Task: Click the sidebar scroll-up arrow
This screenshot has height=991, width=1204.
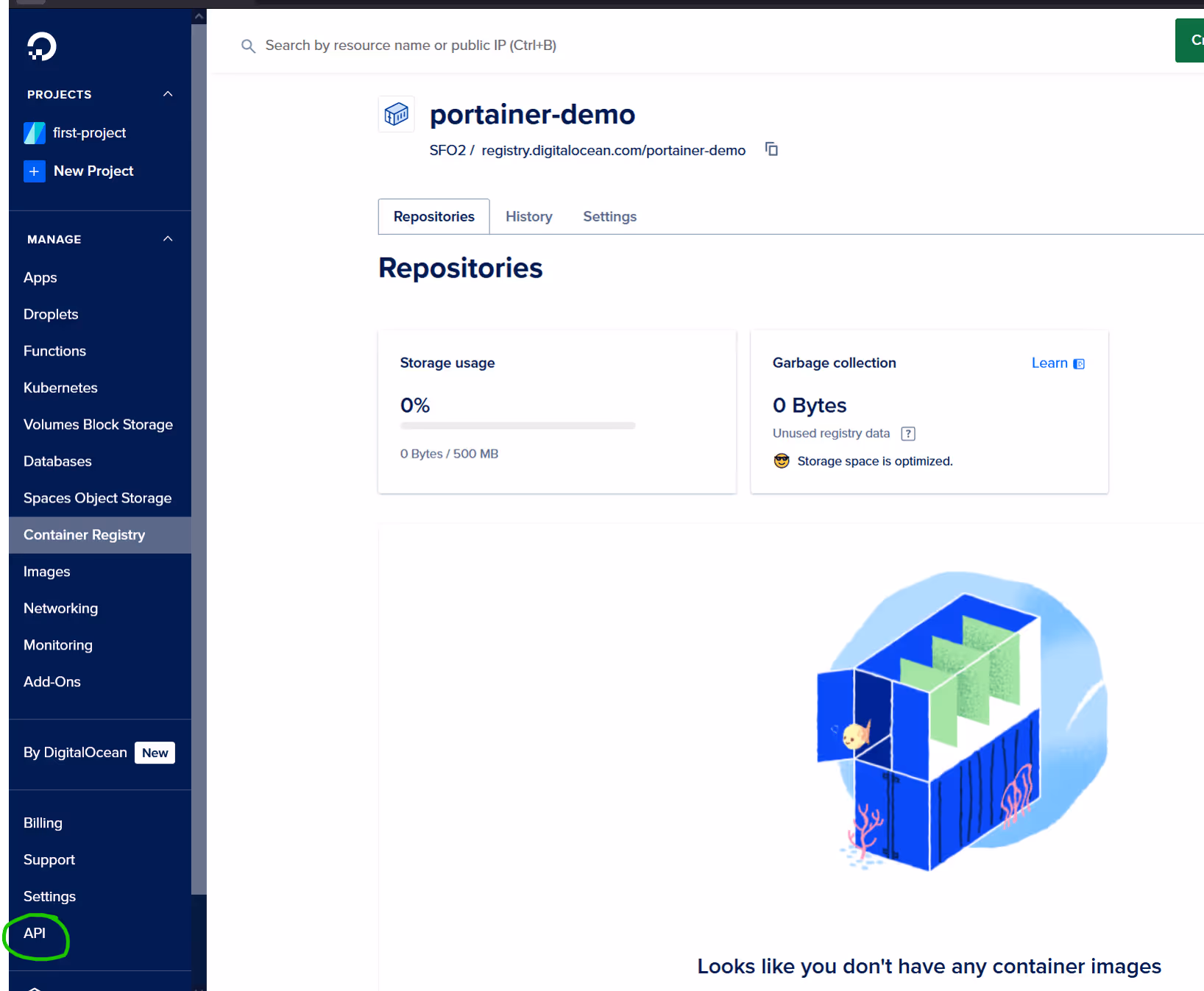Action: point(199,16)
